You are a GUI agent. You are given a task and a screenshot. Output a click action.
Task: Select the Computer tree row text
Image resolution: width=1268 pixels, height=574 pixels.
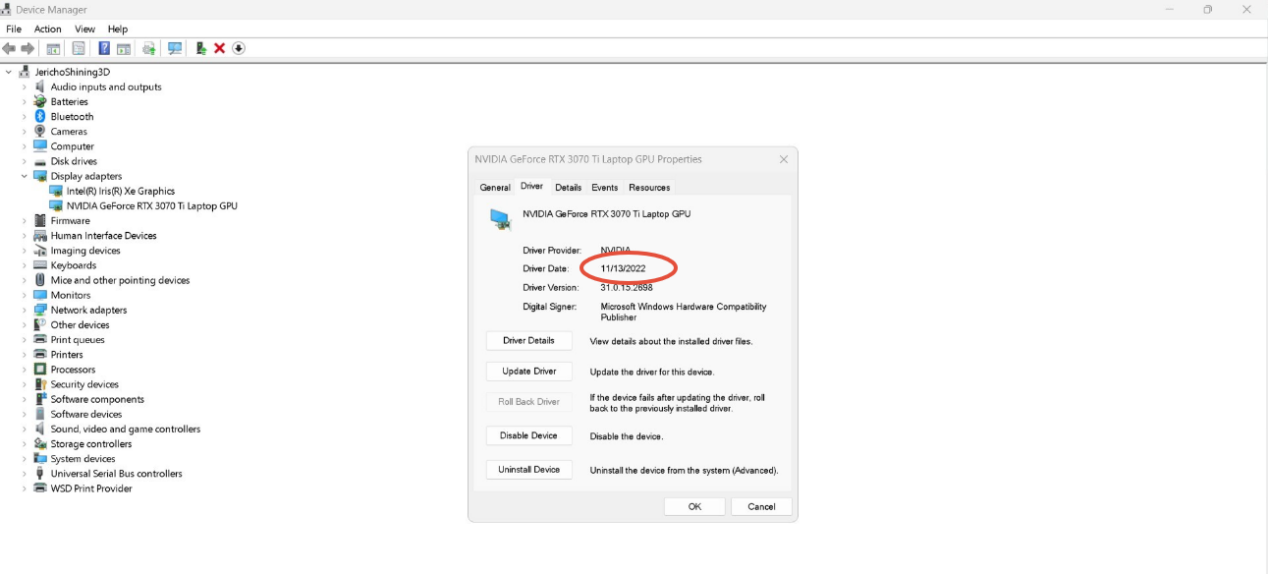(x=72, y=146)
